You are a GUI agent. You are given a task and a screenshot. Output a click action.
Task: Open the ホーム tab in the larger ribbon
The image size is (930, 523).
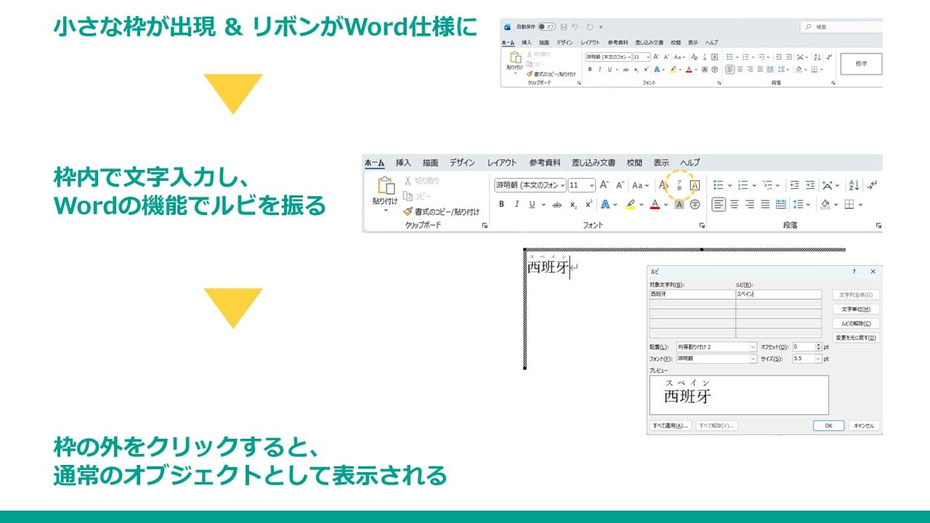374,162
